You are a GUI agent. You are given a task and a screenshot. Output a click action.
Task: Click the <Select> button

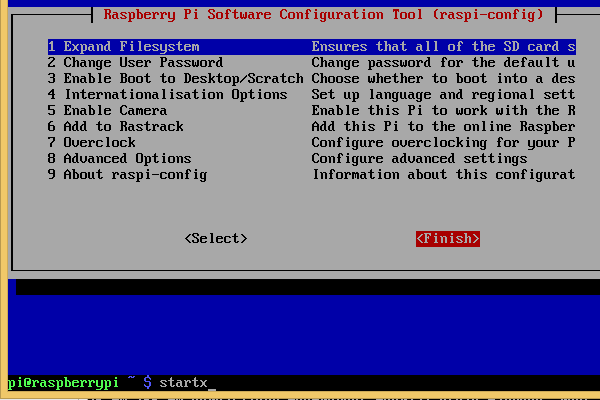(216, 238)
